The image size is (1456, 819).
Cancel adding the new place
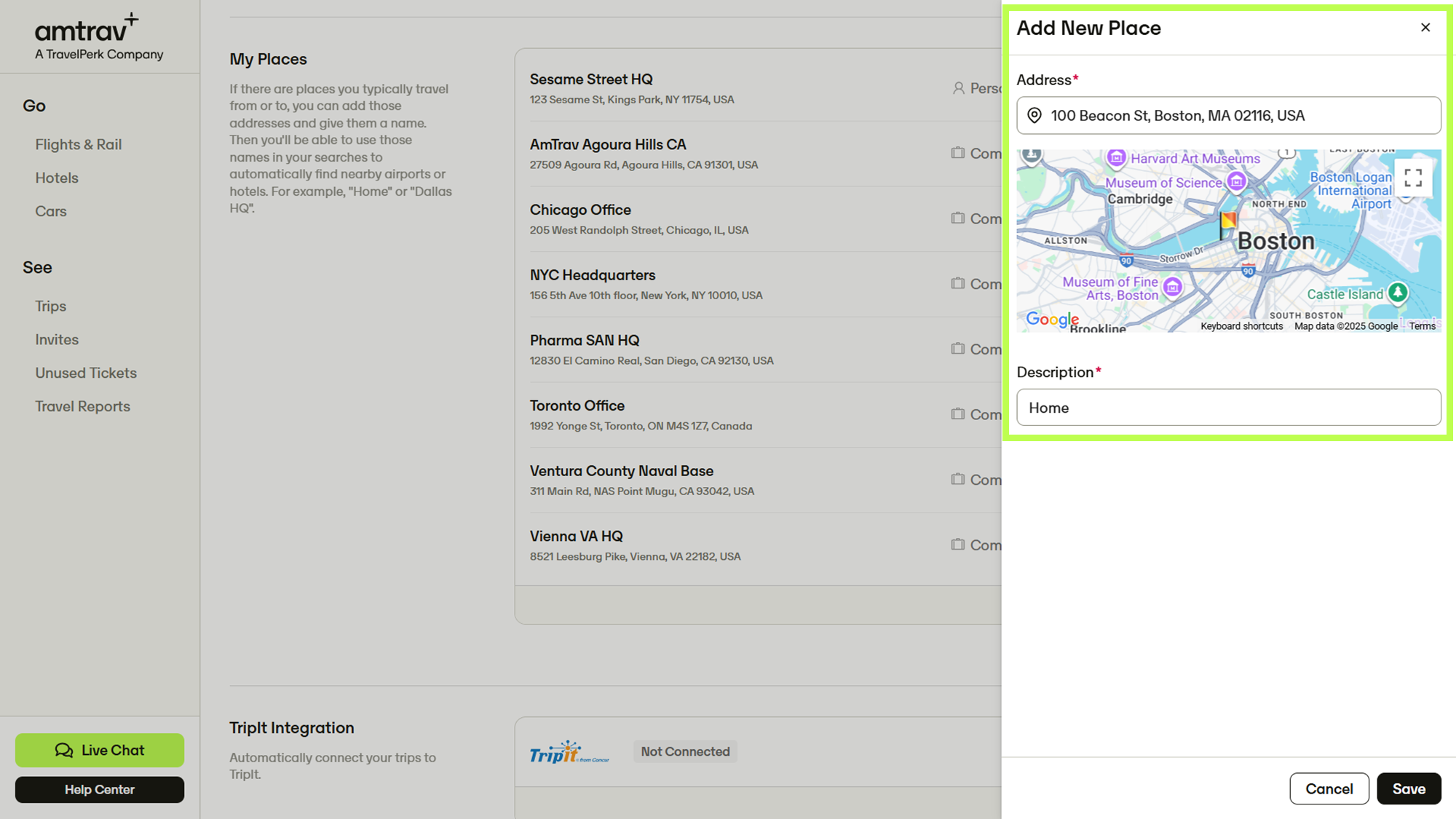tap(1329, 788)
